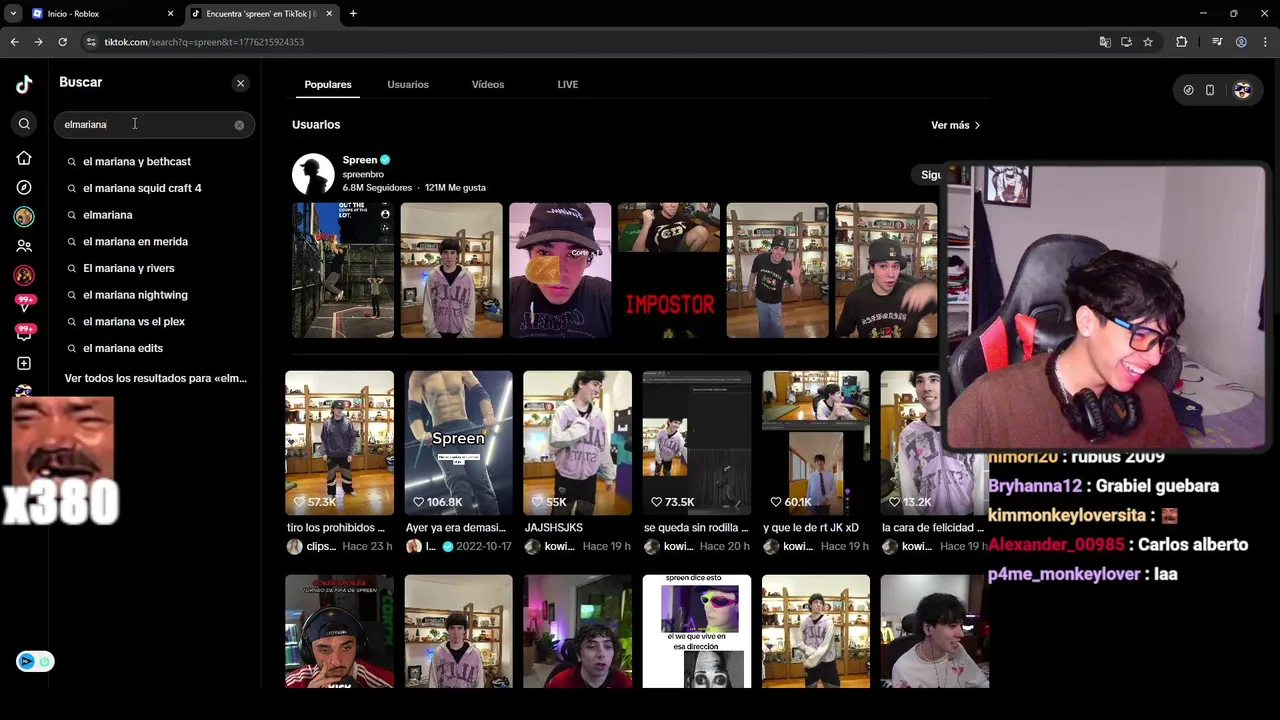Close the Buscar search panel
Image resolution: width=1280 pixels, height=720 pixels.
click(240, 83)
